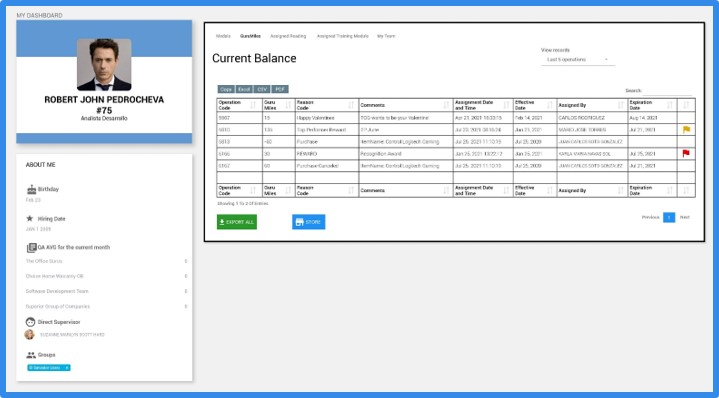This screenshot has height=398, width=719.
Task: Click the Direct Supervisor face icon
Action: (31, 322)
